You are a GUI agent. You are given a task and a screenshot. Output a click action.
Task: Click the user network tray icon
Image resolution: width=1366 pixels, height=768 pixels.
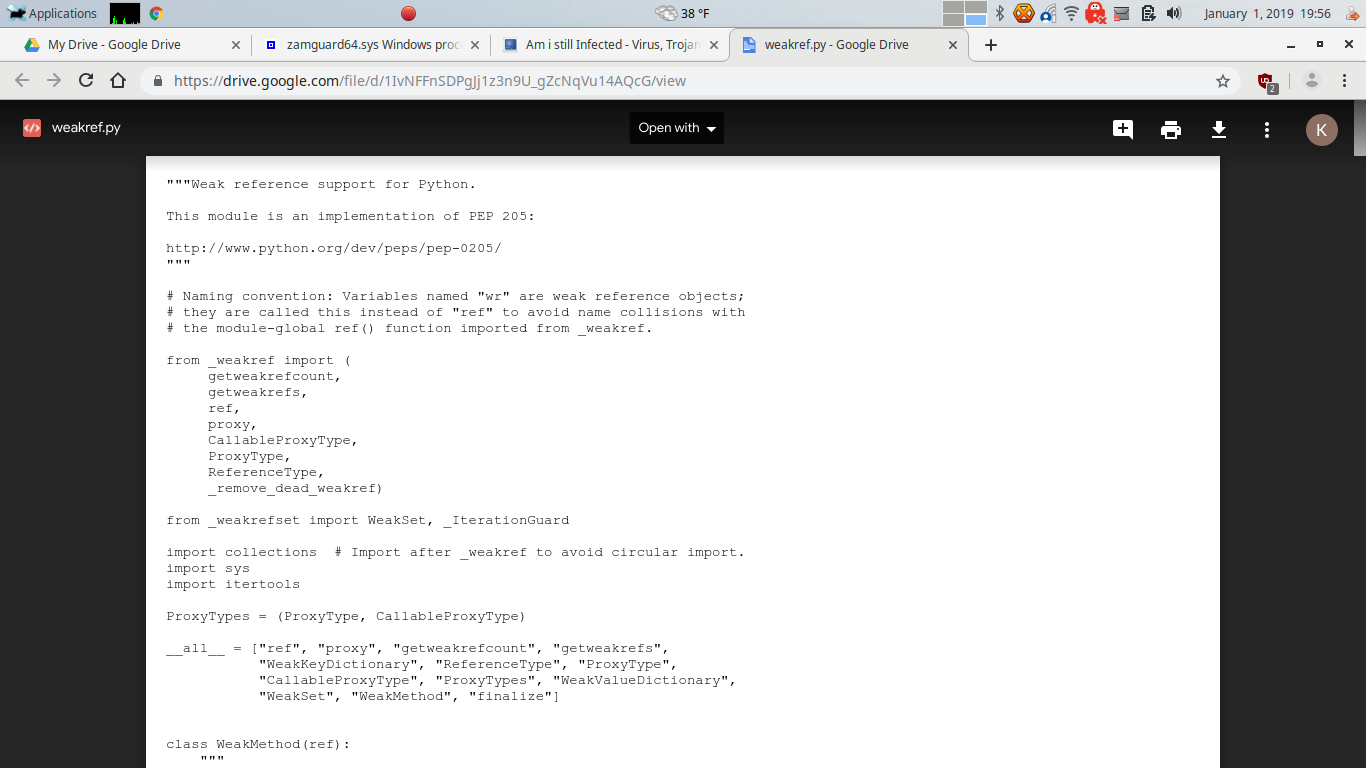(x=1048, y=13)
